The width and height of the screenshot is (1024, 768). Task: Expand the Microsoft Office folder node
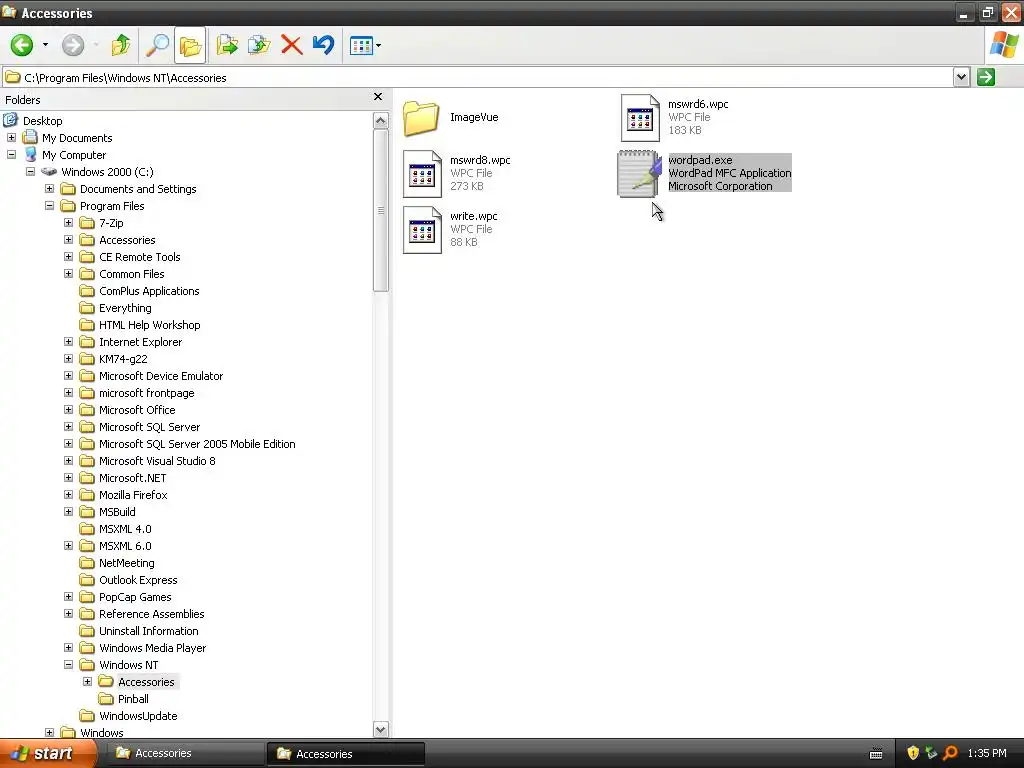pyautogui.click(x=68, y=409)
